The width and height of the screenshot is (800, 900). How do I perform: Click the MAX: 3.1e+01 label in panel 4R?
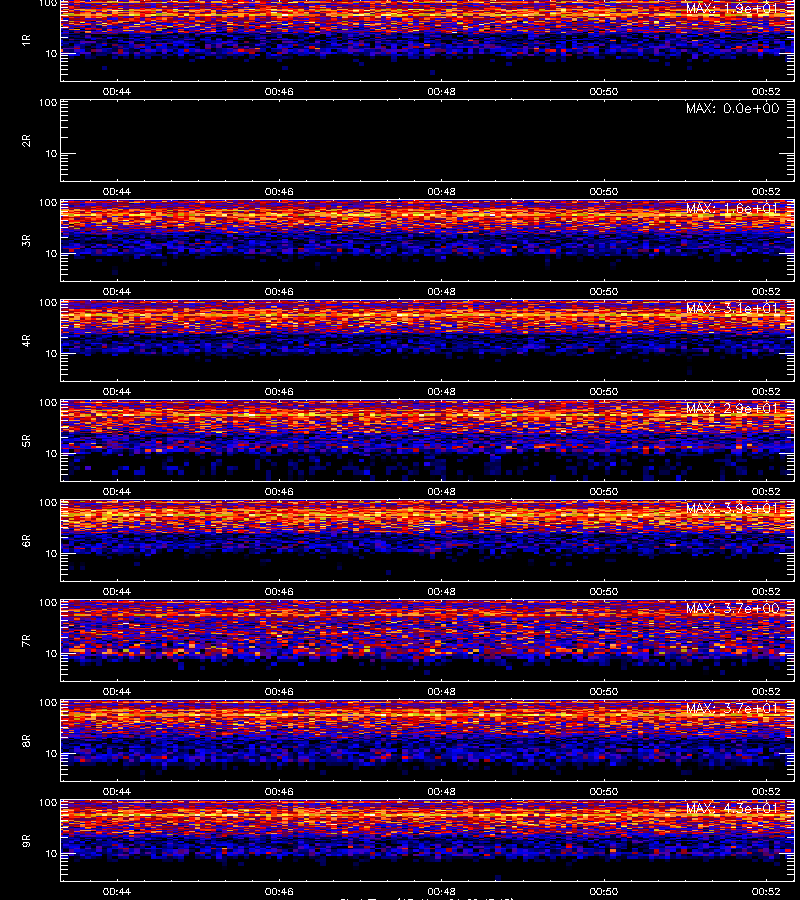(732, 308)
